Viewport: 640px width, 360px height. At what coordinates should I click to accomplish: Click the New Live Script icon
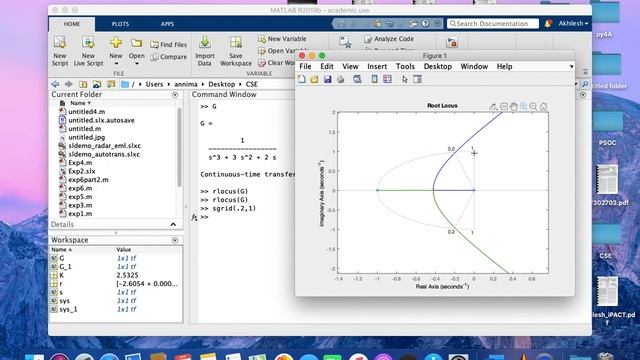click(x=88, y=51)
